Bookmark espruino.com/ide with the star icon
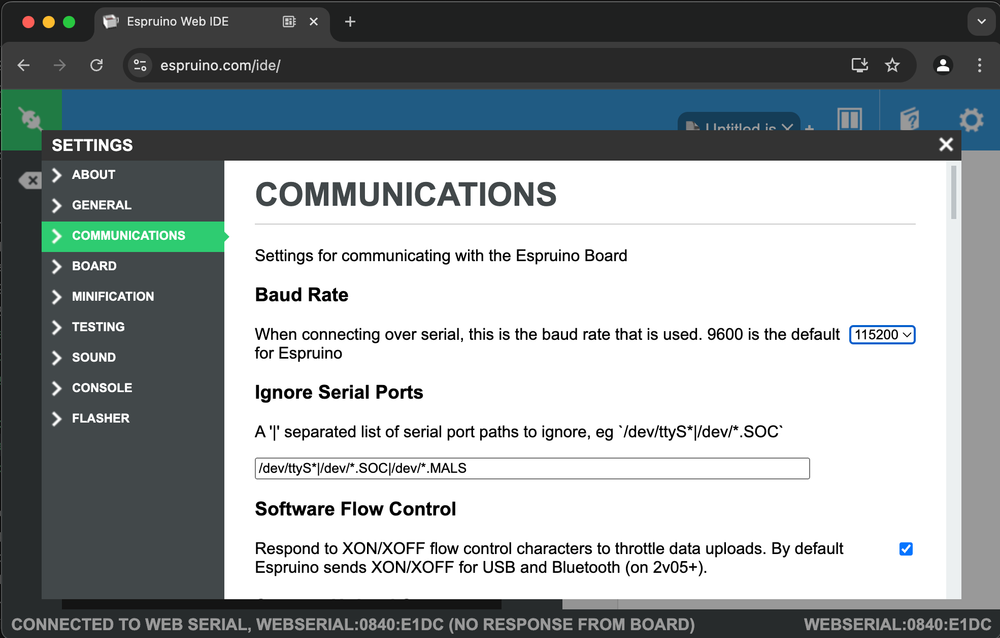Image resolution: width=1000 pixels, height=638 pixels. click(x=892, y=65)
